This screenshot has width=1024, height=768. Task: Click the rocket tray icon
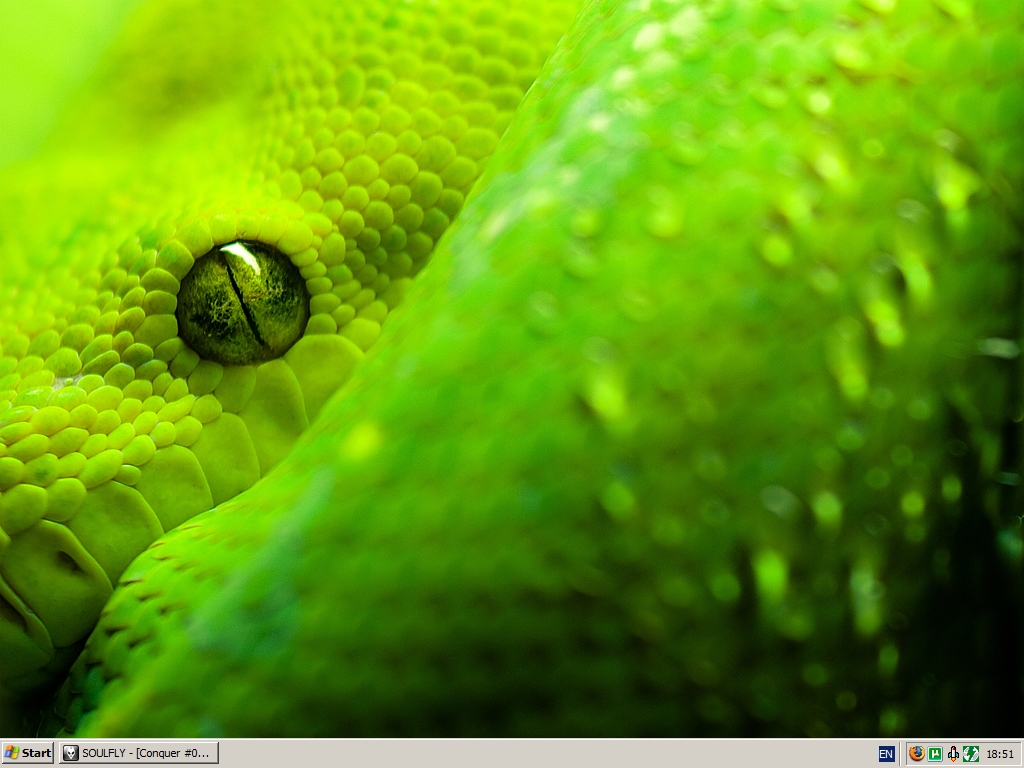(x=953, y=754)
